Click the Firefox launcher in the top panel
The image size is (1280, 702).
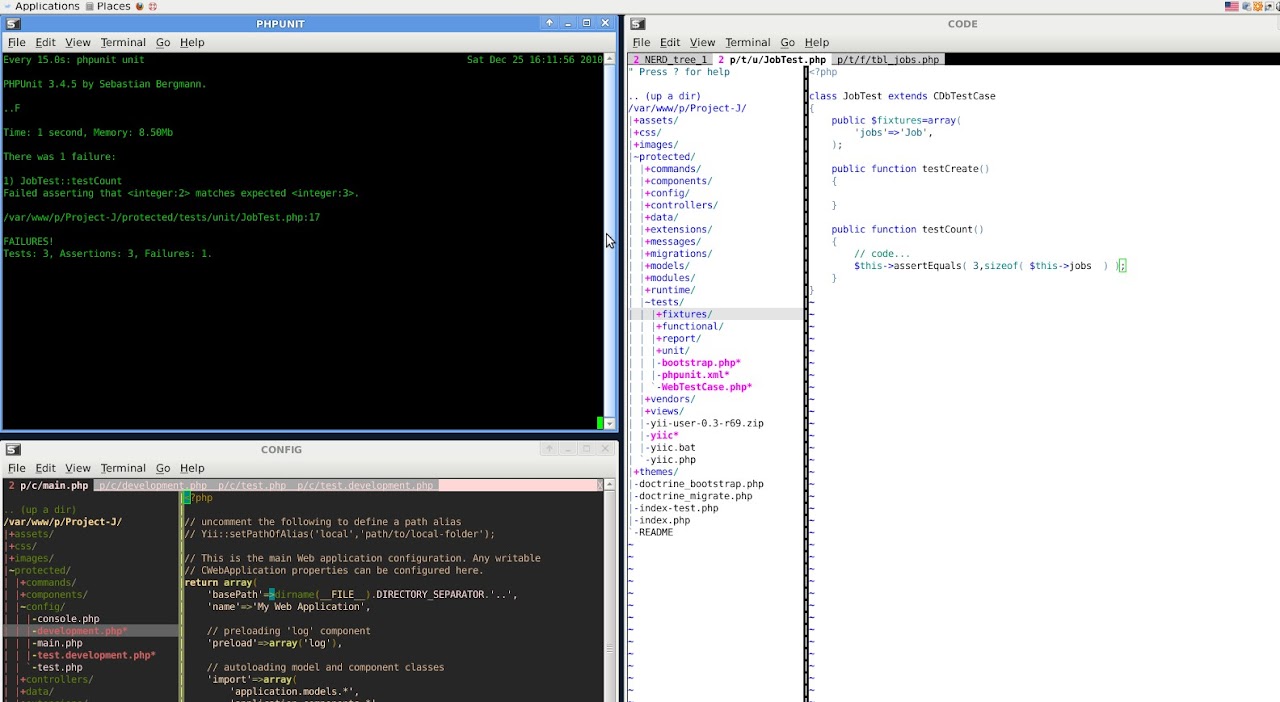(140, 6)
